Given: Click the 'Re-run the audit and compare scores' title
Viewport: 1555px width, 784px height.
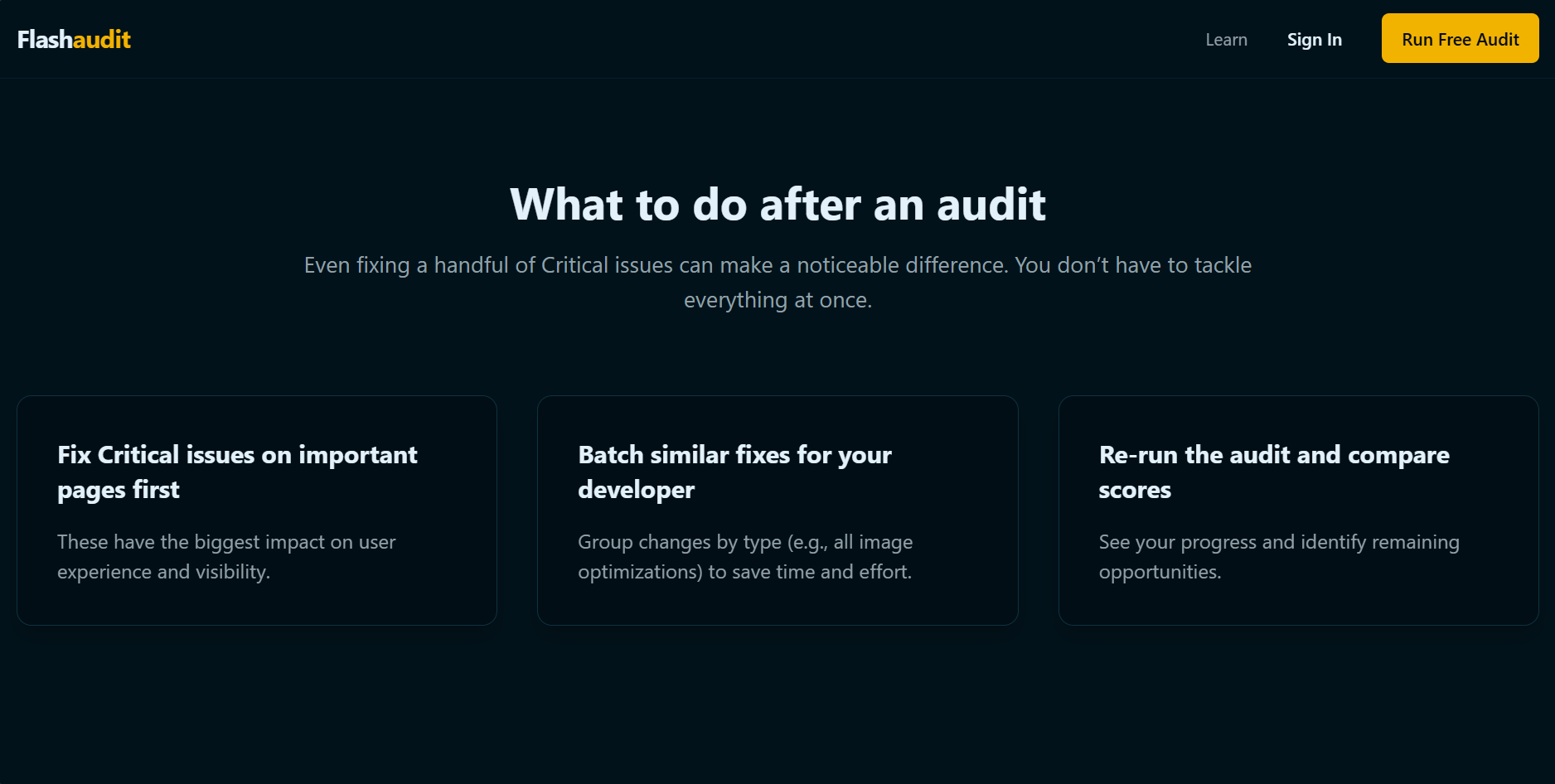Looking at the screenshot, I should tap(1274, 472).
